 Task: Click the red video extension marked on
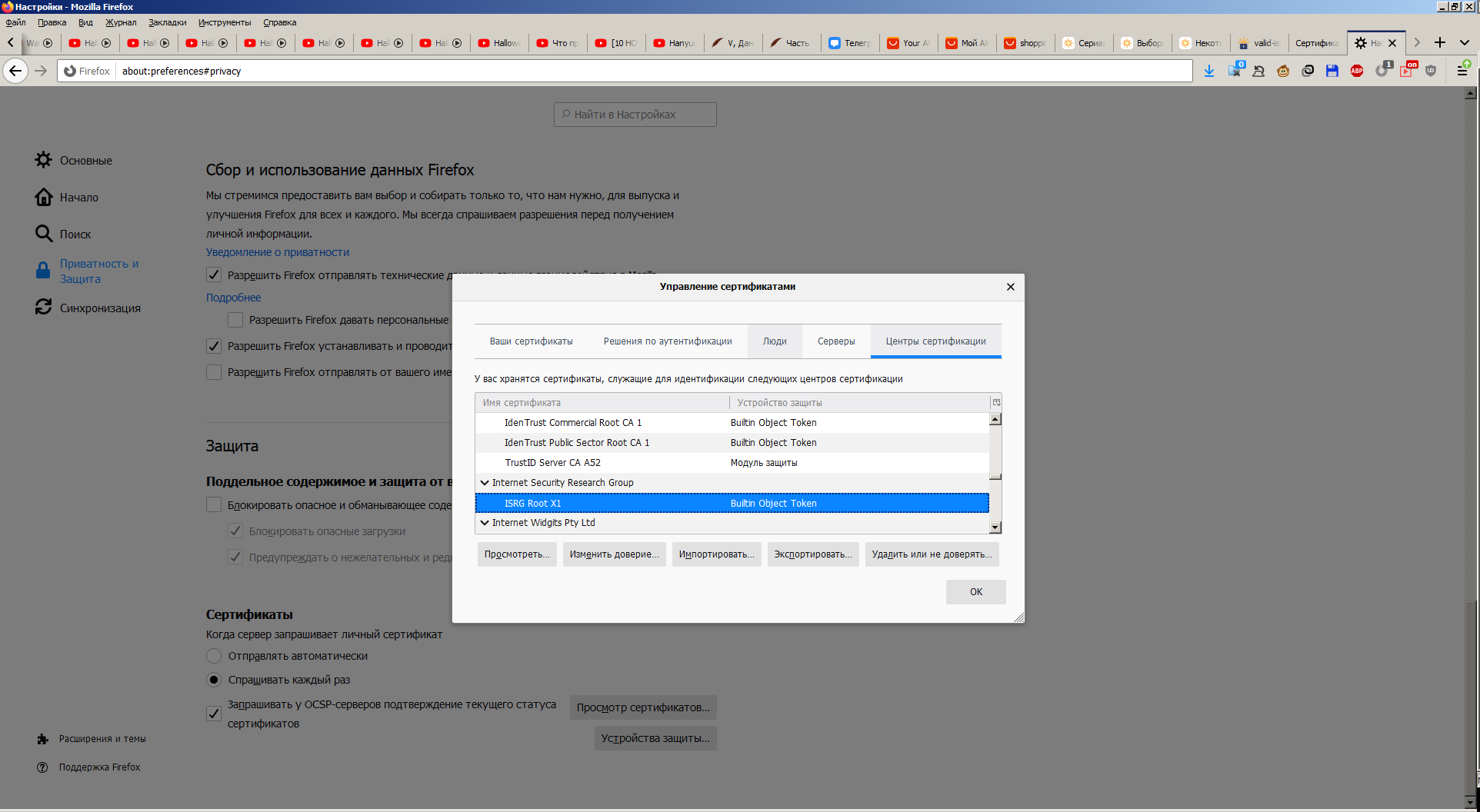pos(1407,70)
